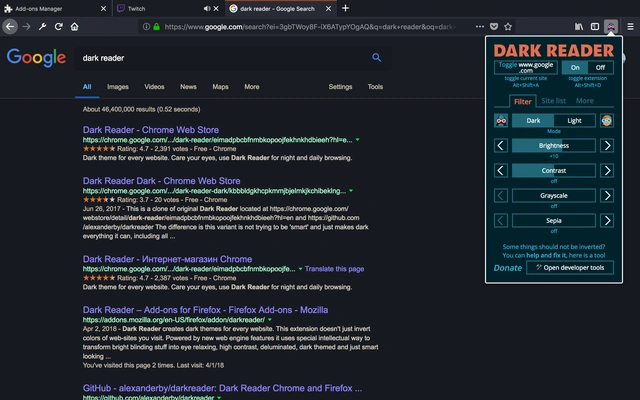Turn Dark Reader extension On
640x400 pixels.
(x=575, y=67)
